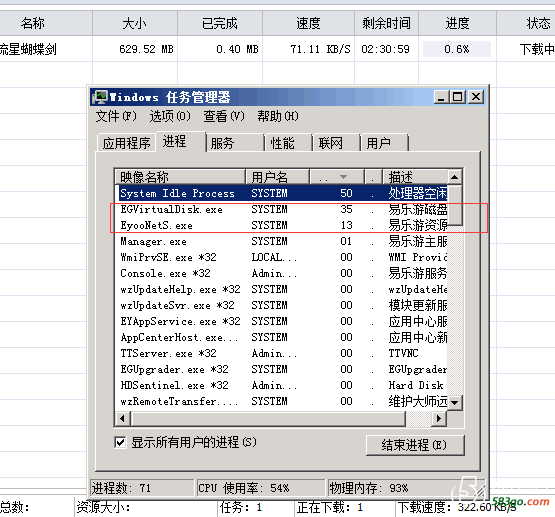Open the 文件(F) menu
Viewport: 555px width, 517px height.
[x=116, y=116]
